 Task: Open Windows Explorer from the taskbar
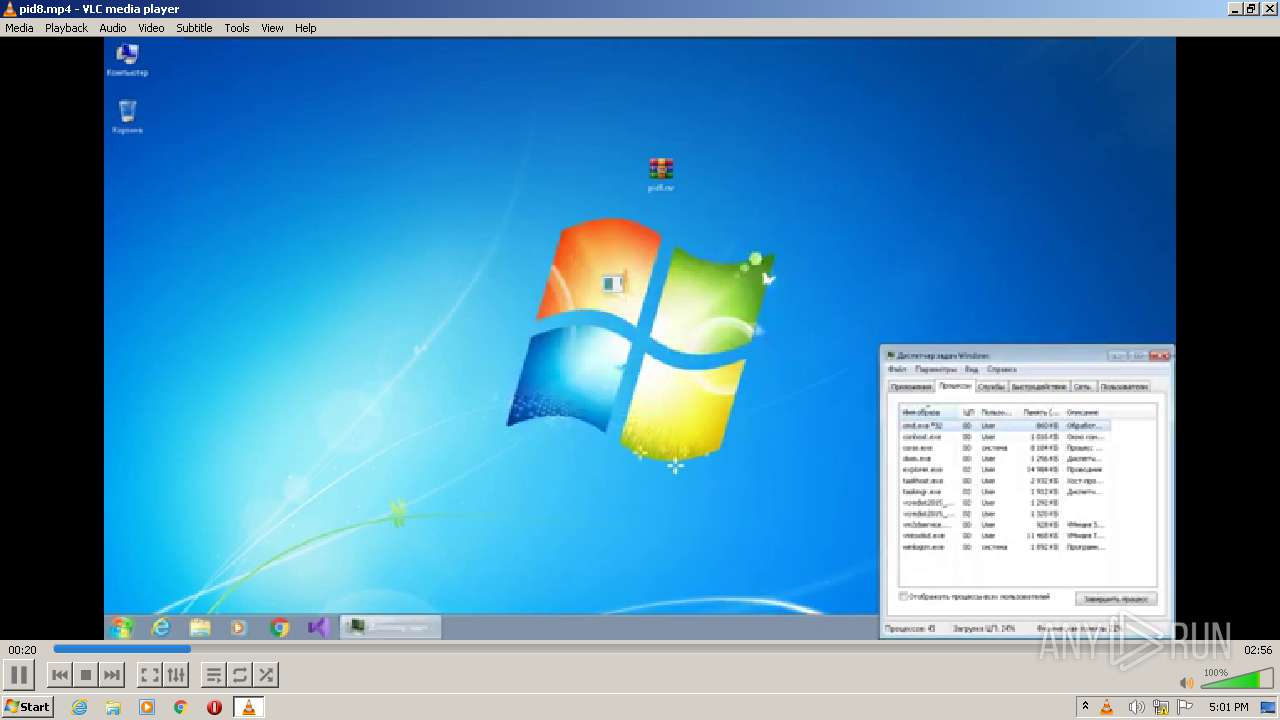coord(113,707)
